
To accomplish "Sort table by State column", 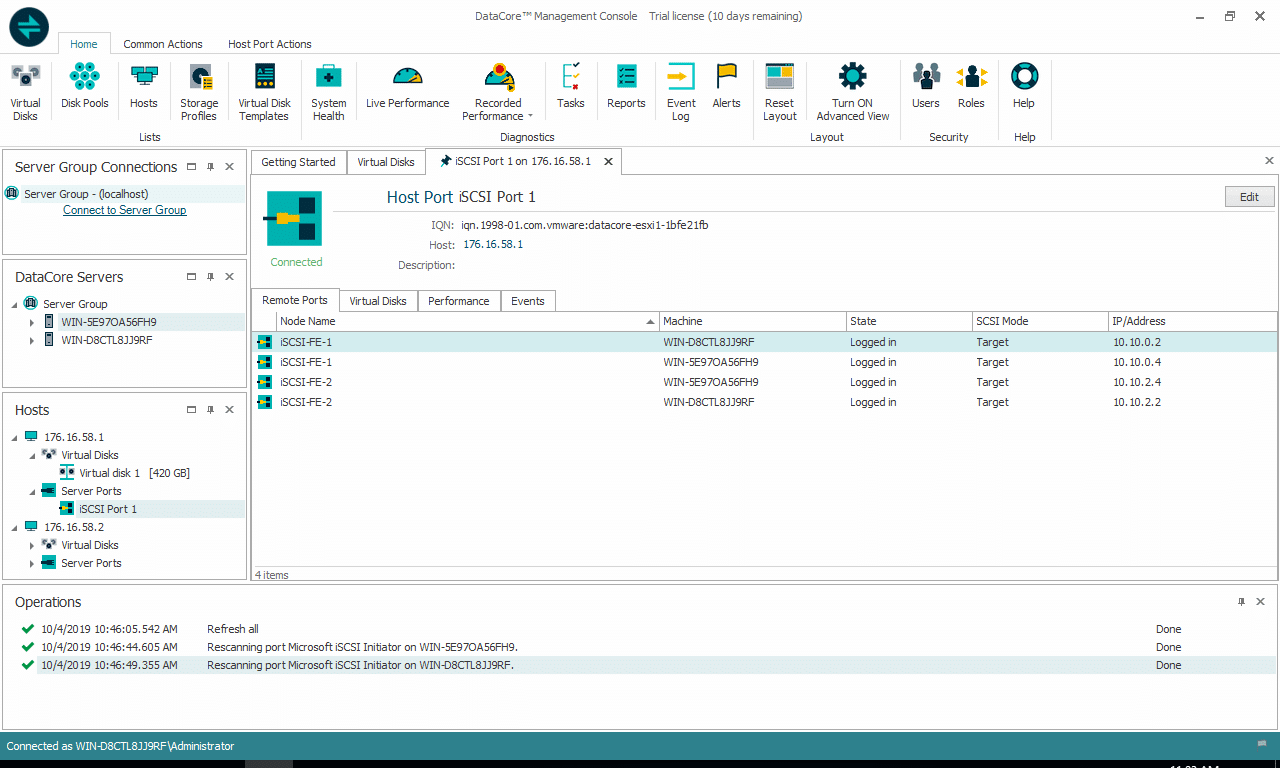I will (x=909, y=321).
